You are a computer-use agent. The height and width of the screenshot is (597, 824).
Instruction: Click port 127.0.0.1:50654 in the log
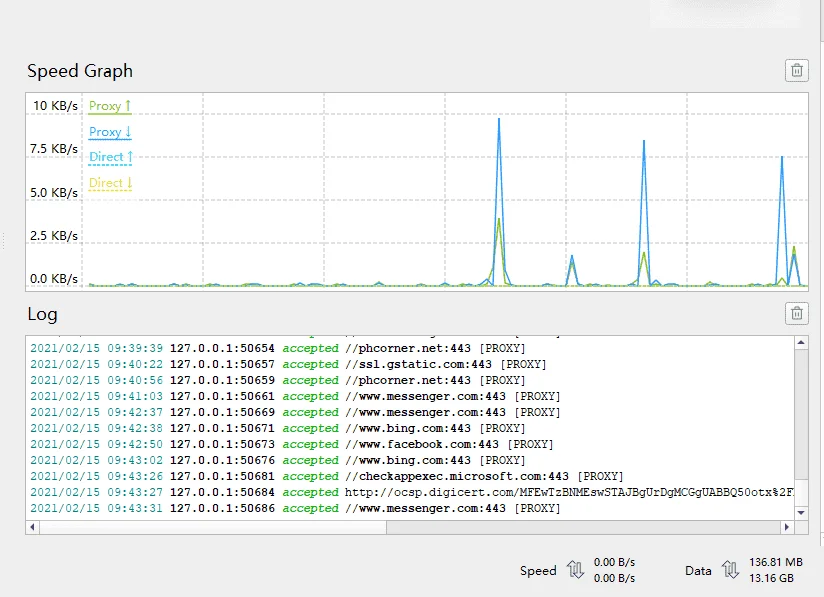pos(222,348)
